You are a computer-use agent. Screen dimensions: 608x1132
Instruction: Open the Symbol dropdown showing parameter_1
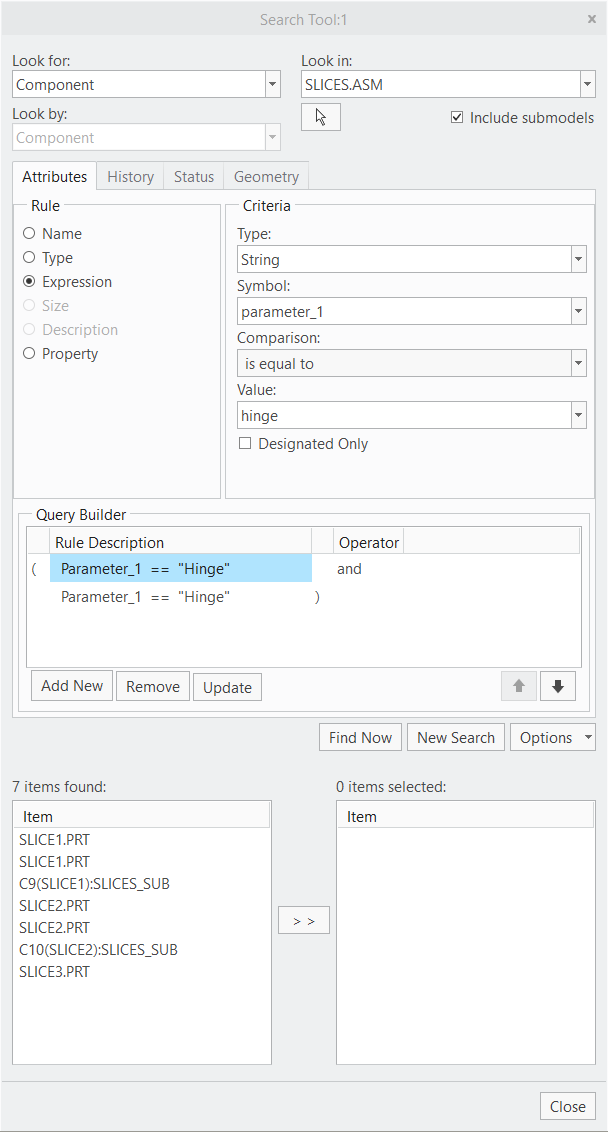click(578, 311)
